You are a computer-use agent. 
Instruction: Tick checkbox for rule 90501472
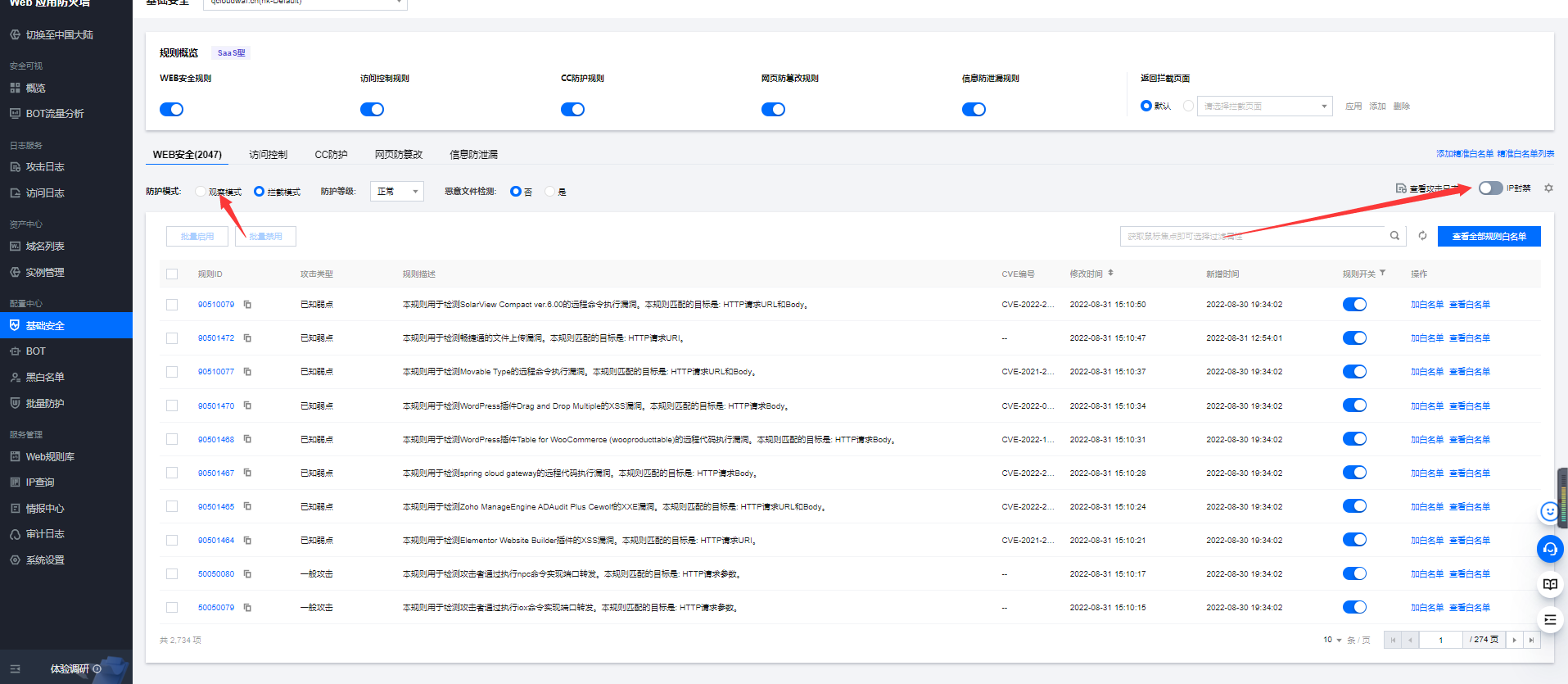[x=172, y=338]
